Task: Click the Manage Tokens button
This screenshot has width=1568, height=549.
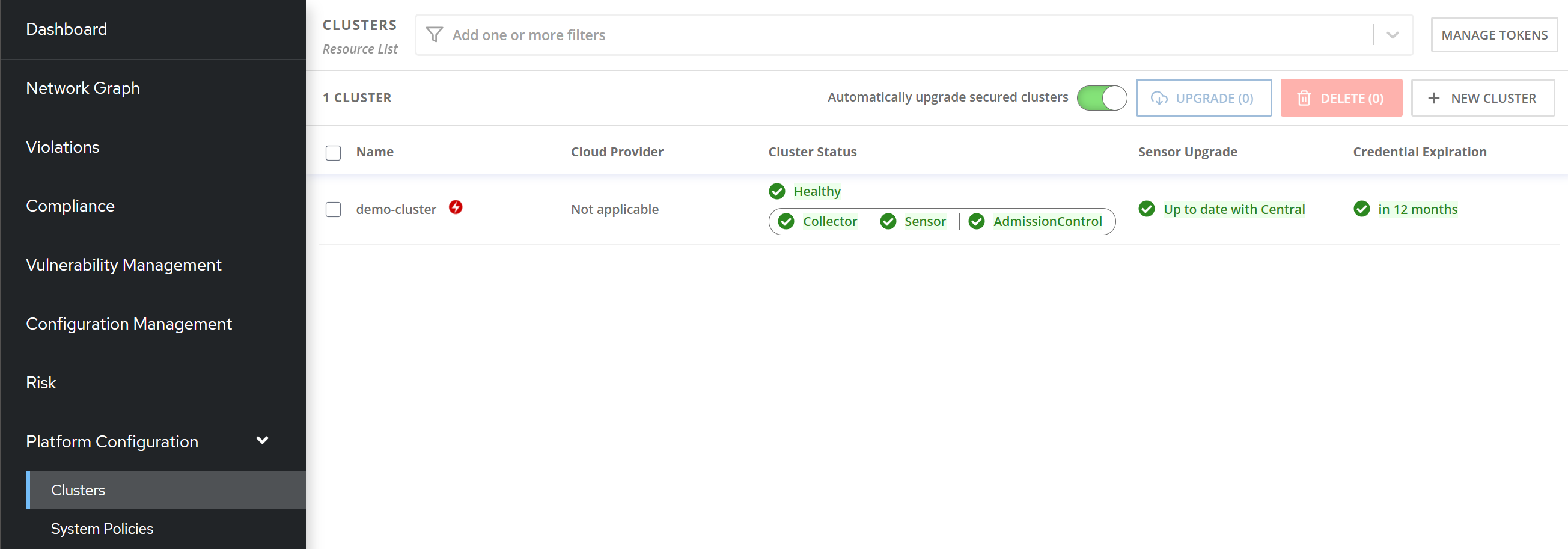Action: [x=1493, y=35]
